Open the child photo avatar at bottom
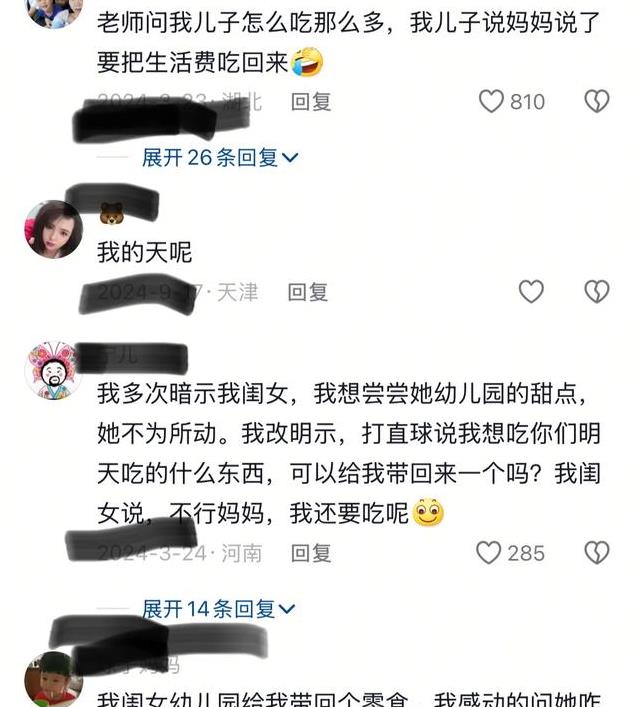The width and height of the screenshot is (636, 707). pos(53,679)
